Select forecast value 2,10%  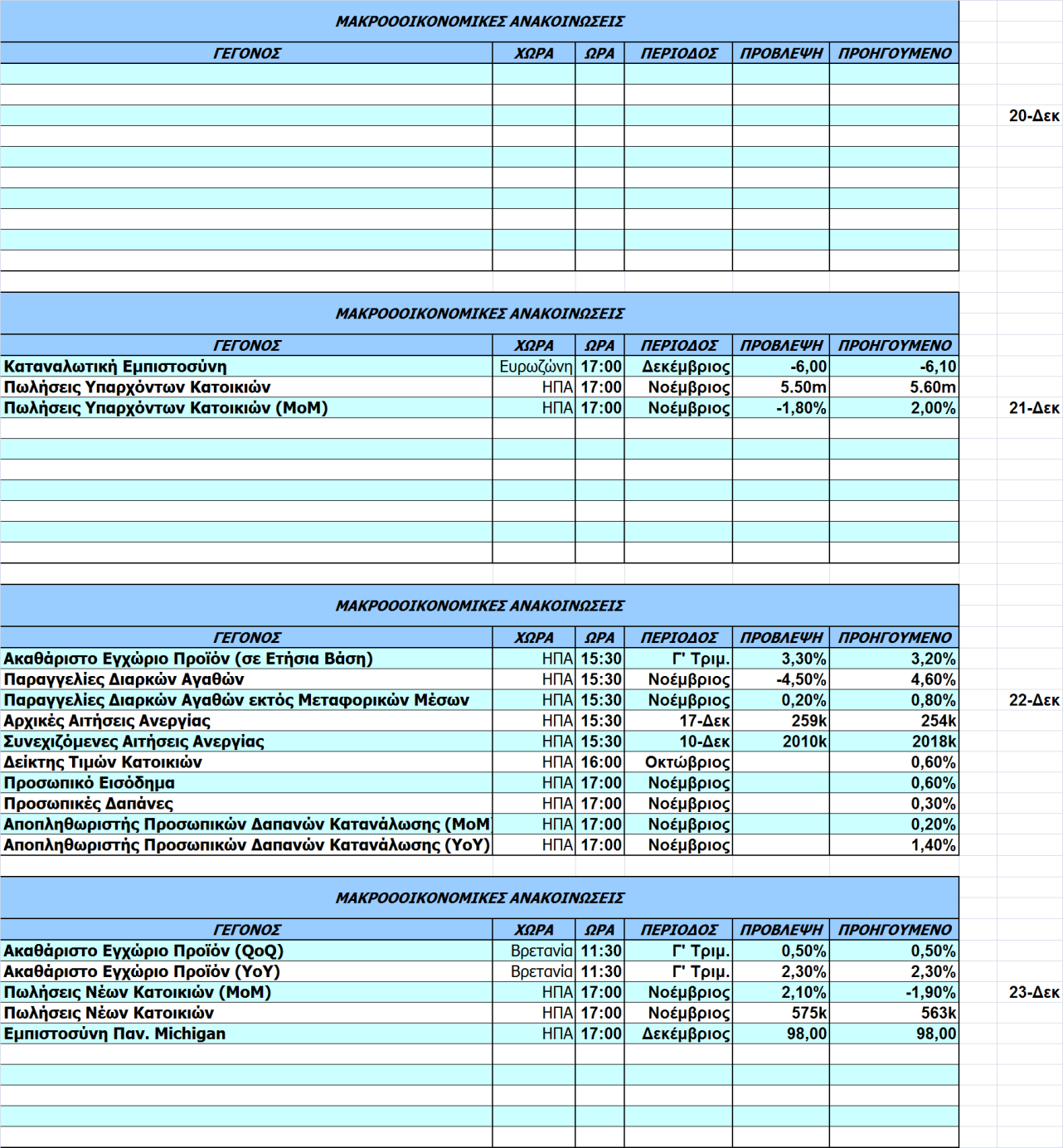pos(781,992)
